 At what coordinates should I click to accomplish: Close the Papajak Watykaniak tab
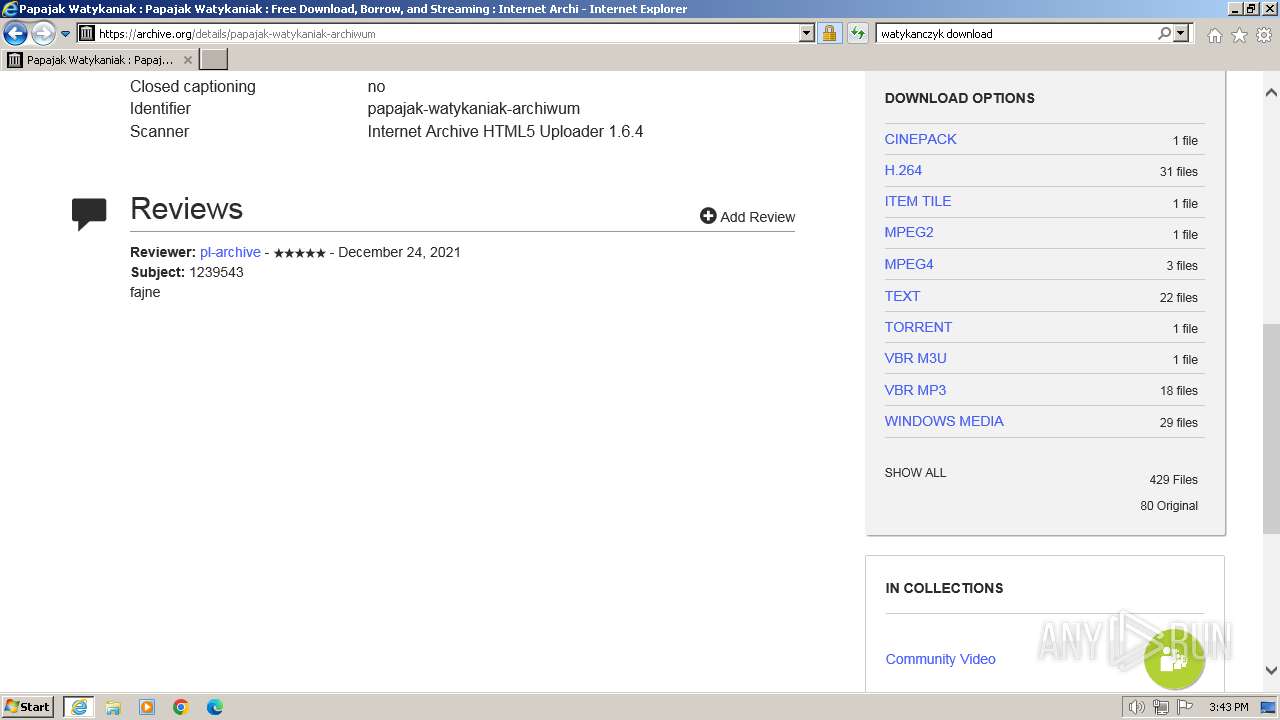tap(187, 60)
